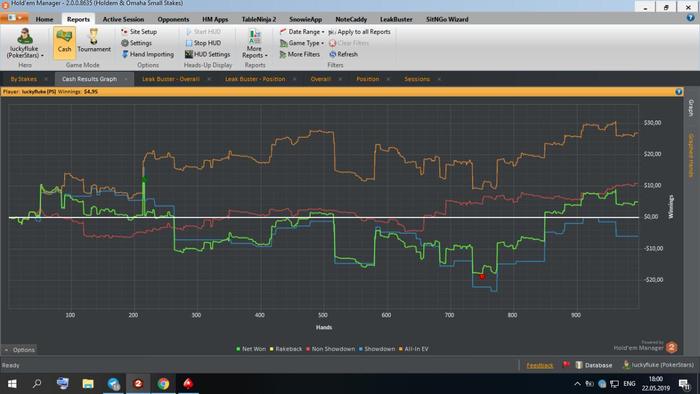Toggle Showdown line in legend
The height and width of the screenshot is (394, 700).
377,349
